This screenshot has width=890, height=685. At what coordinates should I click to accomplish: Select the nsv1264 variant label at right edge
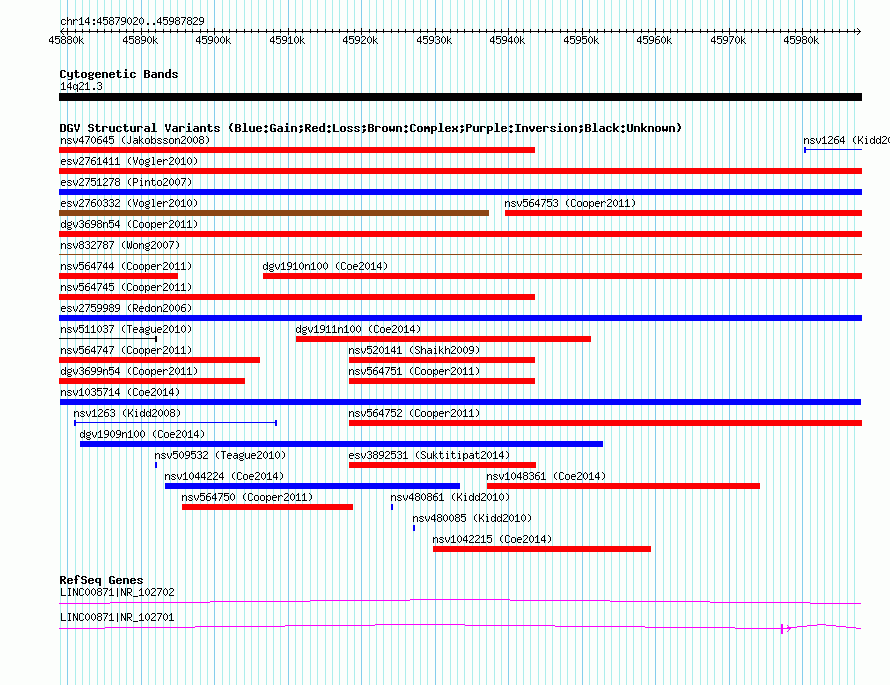pyautogui.click(x=846, y=140)
